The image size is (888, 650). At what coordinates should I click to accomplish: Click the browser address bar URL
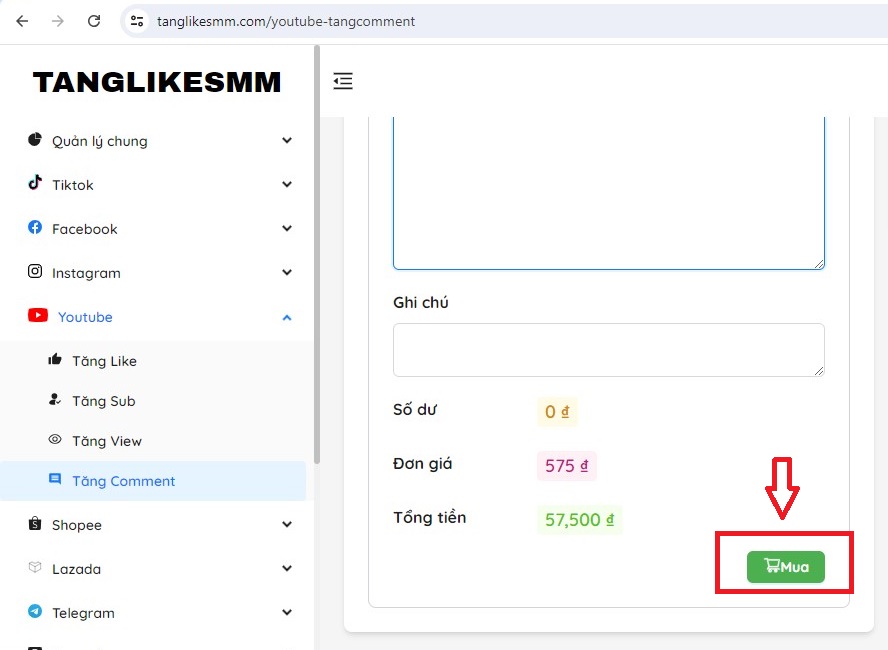pos(286,22)
